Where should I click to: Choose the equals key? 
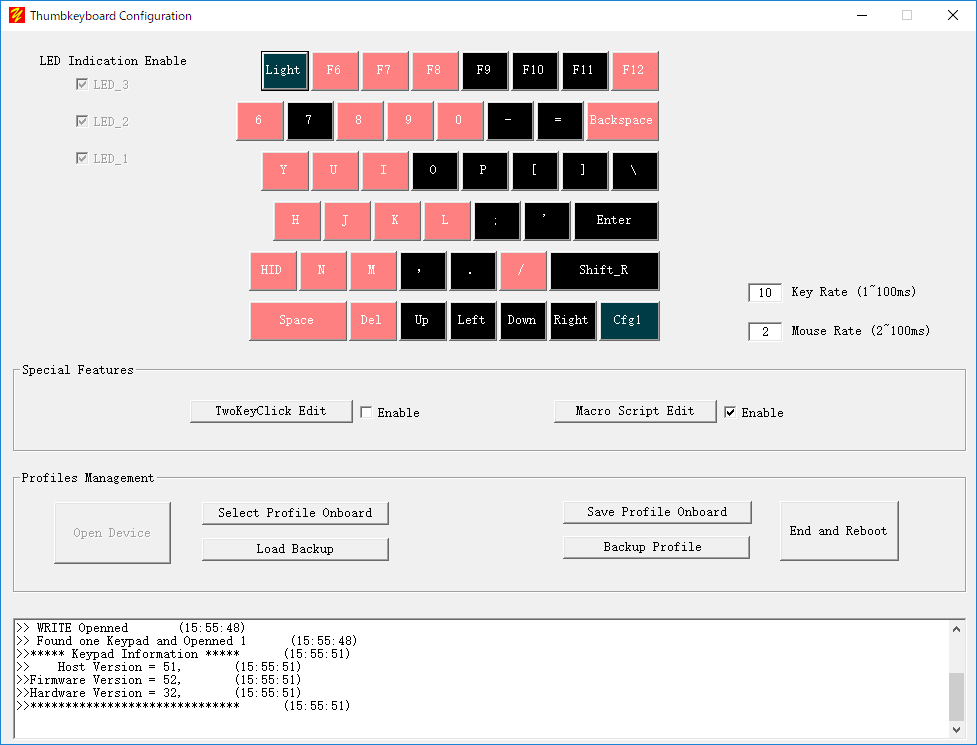point(560,121)
